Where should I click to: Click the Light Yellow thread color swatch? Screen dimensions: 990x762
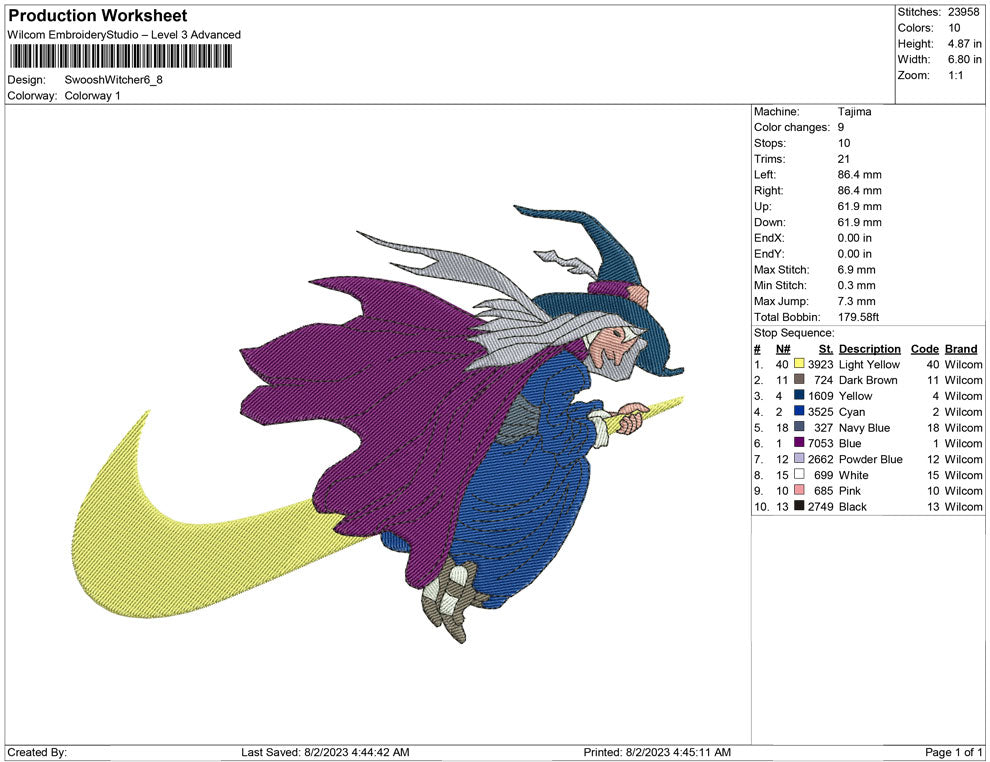[799, 364]
